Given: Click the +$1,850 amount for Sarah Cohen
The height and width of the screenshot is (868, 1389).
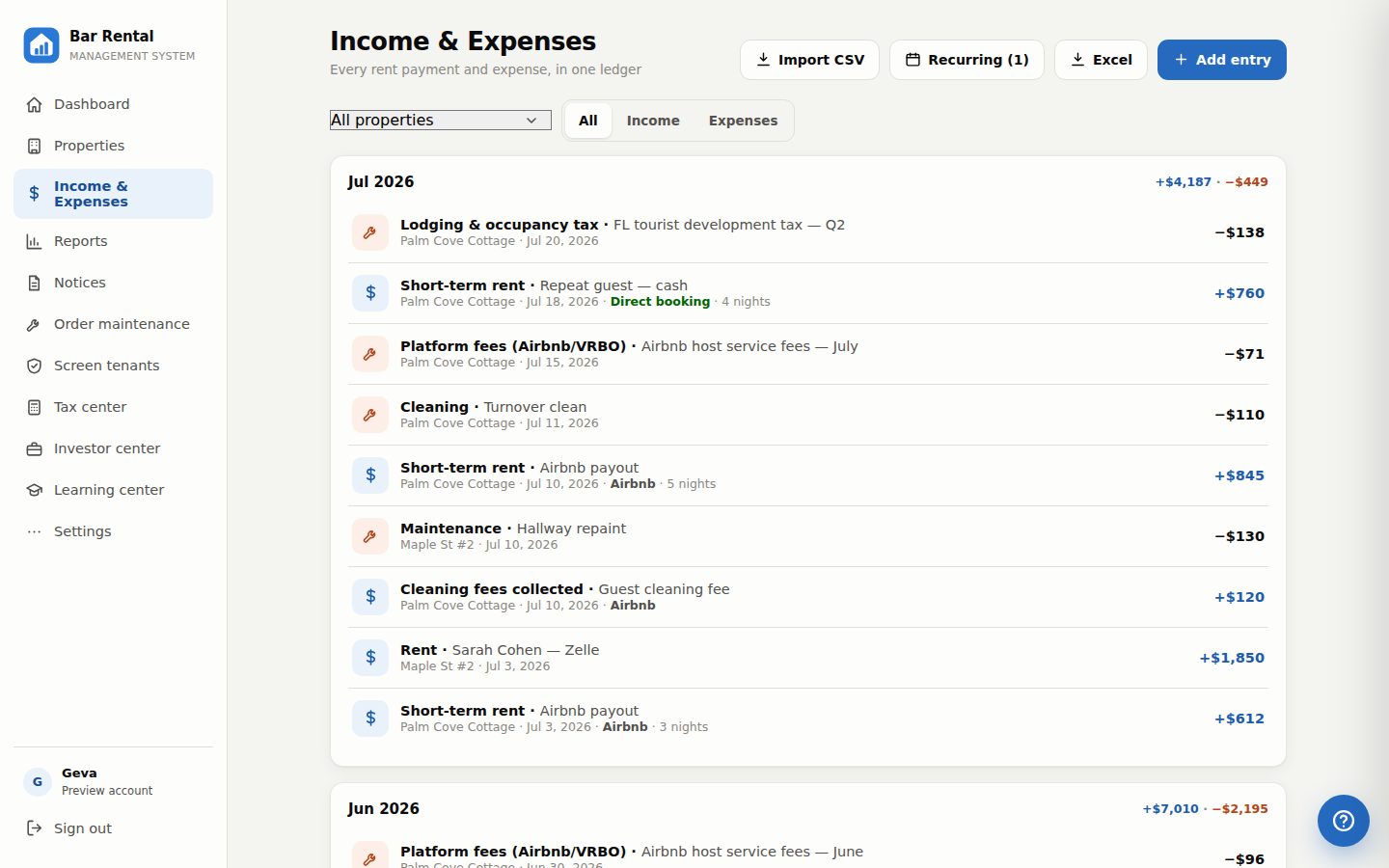Looking at the screenshot, I should tap(1232, 658).
